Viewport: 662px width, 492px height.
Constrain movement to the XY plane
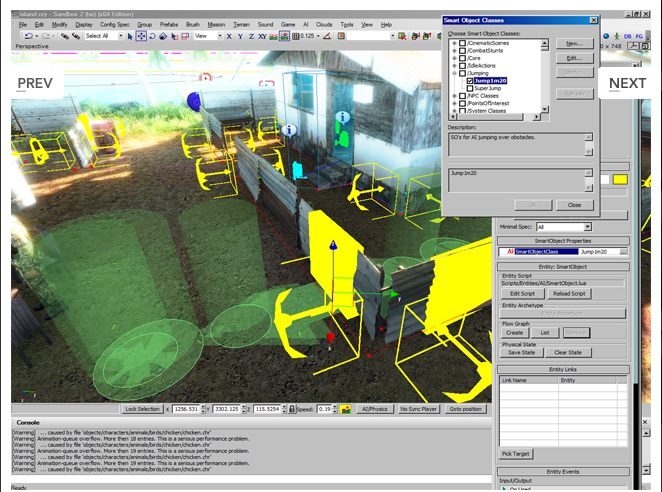point(262,36)
